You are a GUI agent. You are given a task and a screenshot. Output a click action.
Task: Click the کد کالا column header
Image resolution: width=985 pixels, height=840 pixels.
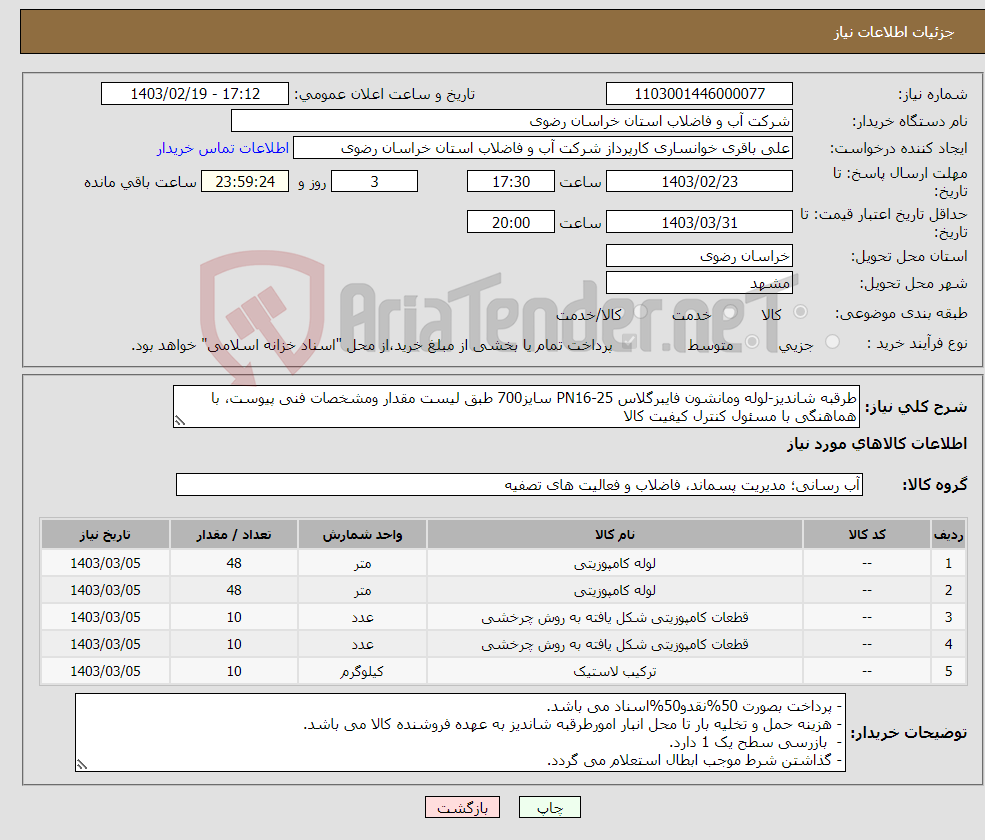tap(867, 535)
